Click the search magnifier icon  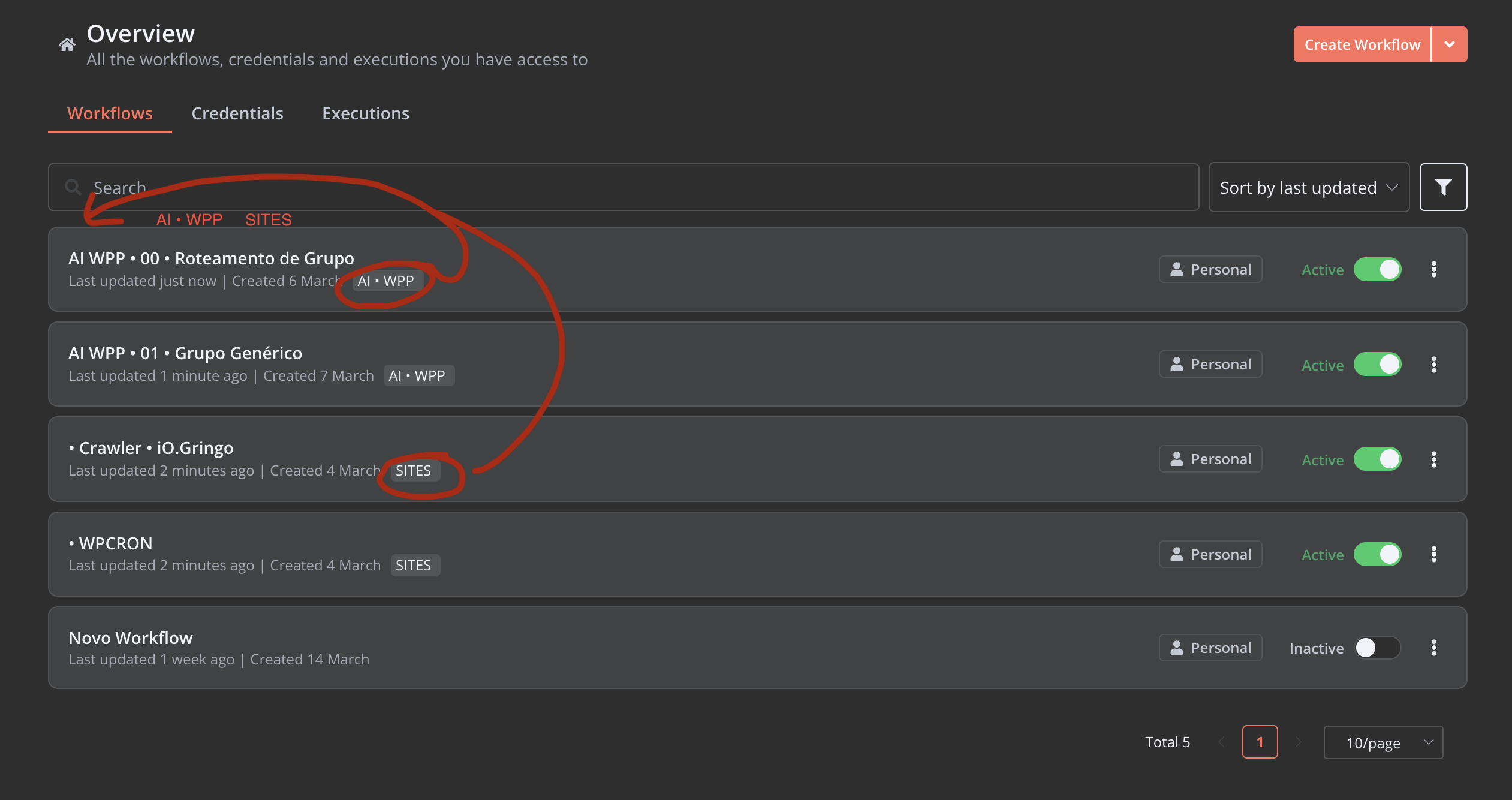pos(73,187)
